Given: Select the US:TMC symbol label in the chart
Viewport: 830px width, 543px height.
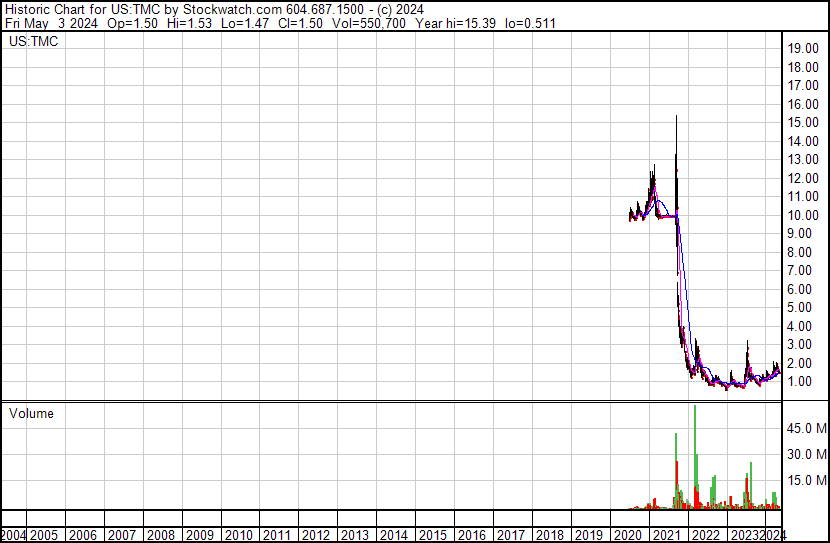Looking at the screenshot, I should [33, 41].
